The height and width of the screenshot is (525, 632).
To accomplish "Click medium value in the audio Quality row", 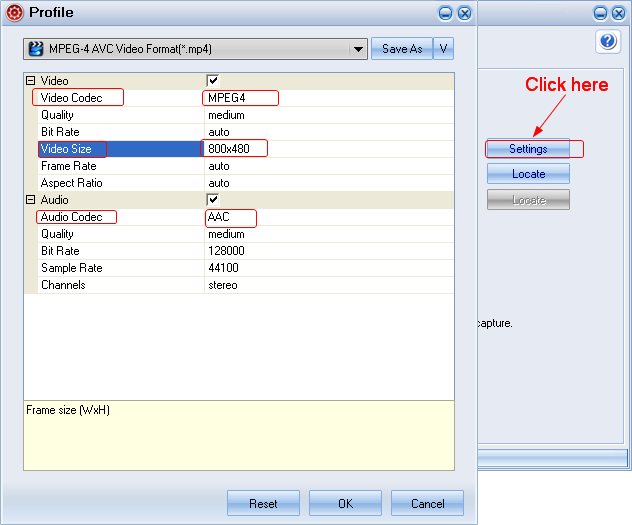I will tap(226, 234).
